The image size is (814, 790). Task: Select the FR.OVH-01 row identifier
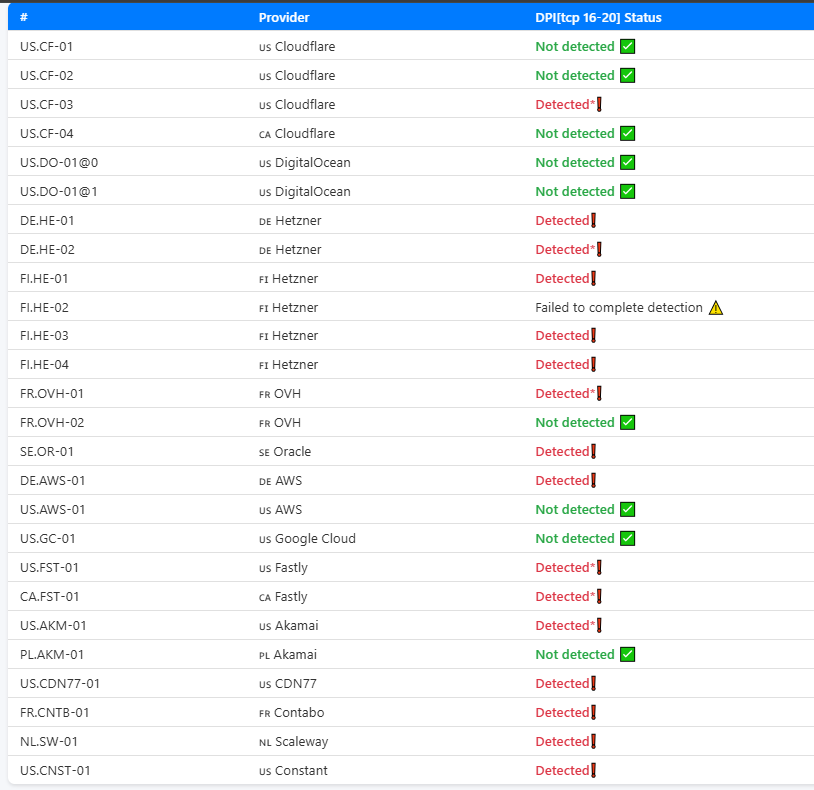click(52, 394)
